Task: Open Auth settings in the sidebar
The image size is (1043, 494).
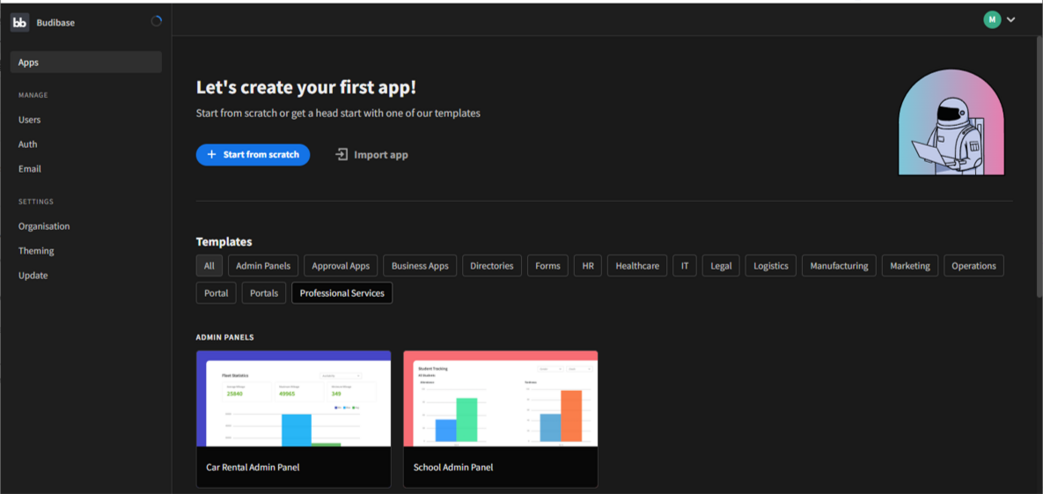Action: tap(28, 144)
